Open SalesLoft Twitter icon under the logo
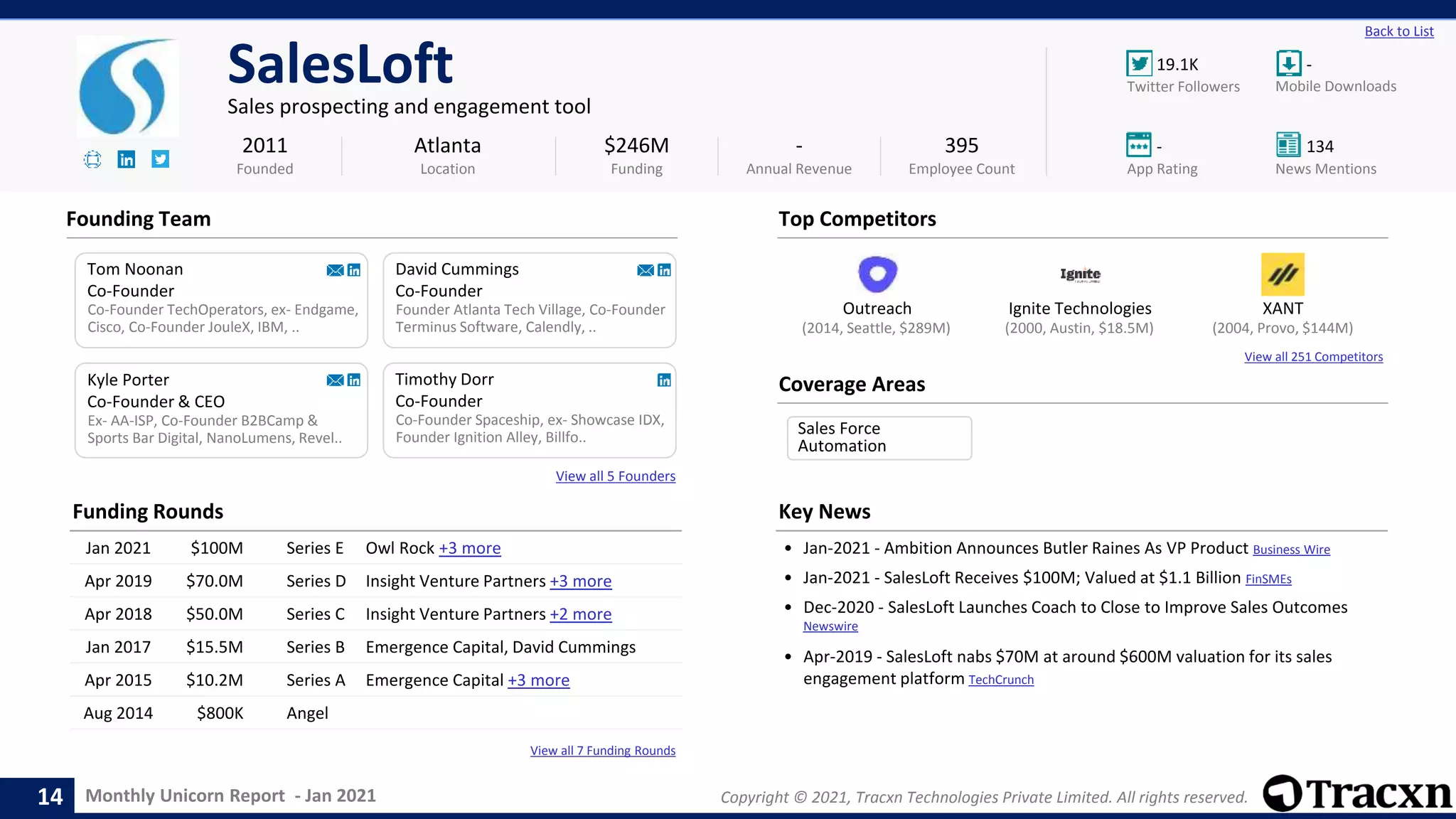 [161, 159]
